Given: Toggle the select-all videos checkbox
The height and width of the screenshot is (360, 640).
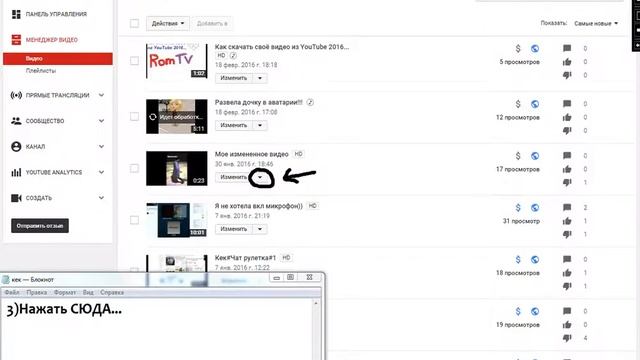Looking at the screenshot, I should click(134, 23).
